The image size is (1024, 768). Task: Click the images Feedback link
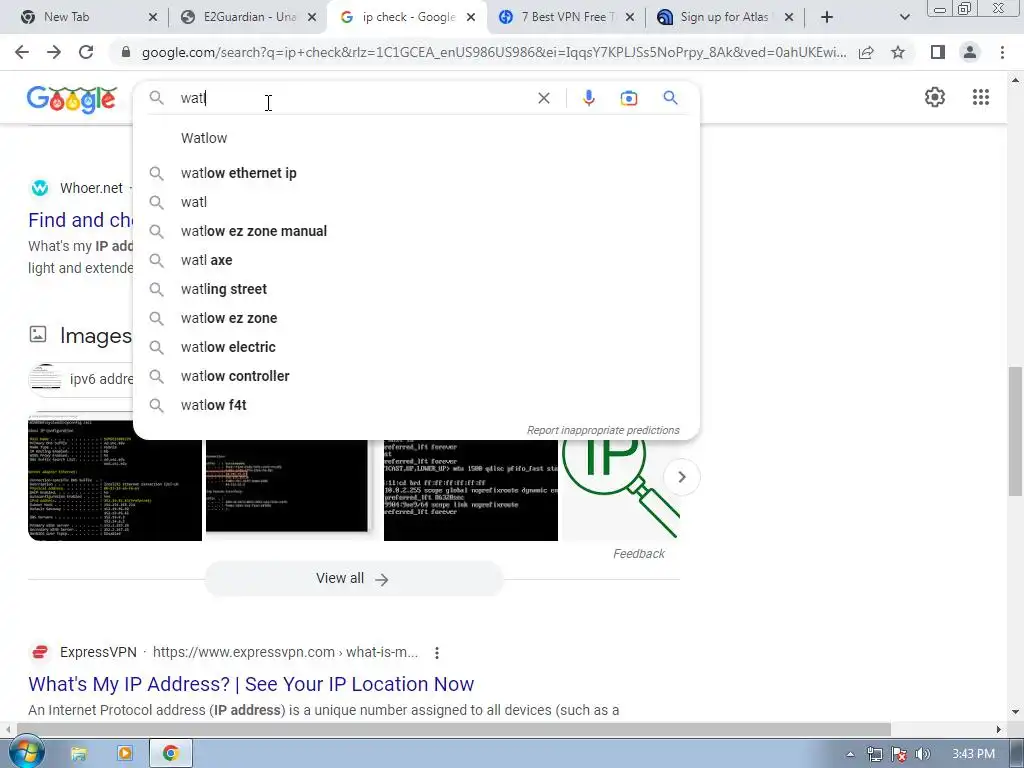pos(638,554)
